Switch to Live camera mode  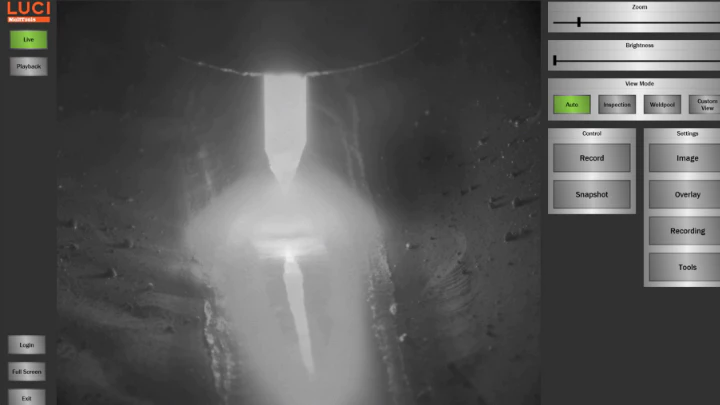(28, 39)
